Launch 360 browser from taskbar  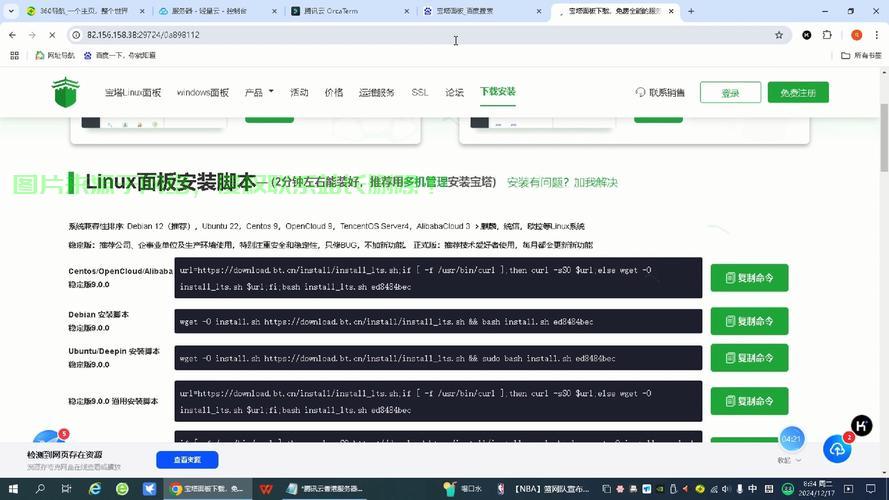pos(122,489)
